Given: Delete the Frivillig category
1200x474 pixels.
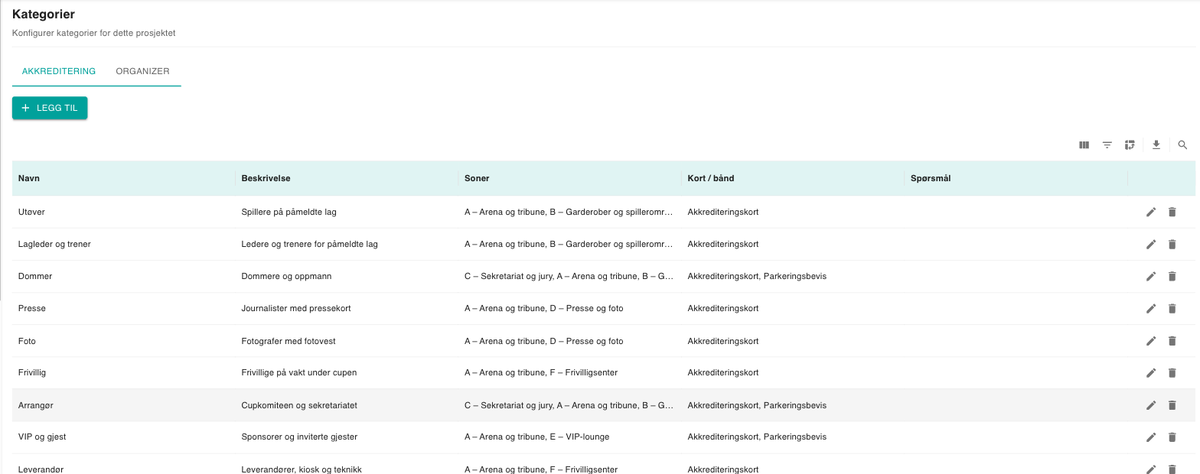Looking at the screenshot, I should point(1172,373).
